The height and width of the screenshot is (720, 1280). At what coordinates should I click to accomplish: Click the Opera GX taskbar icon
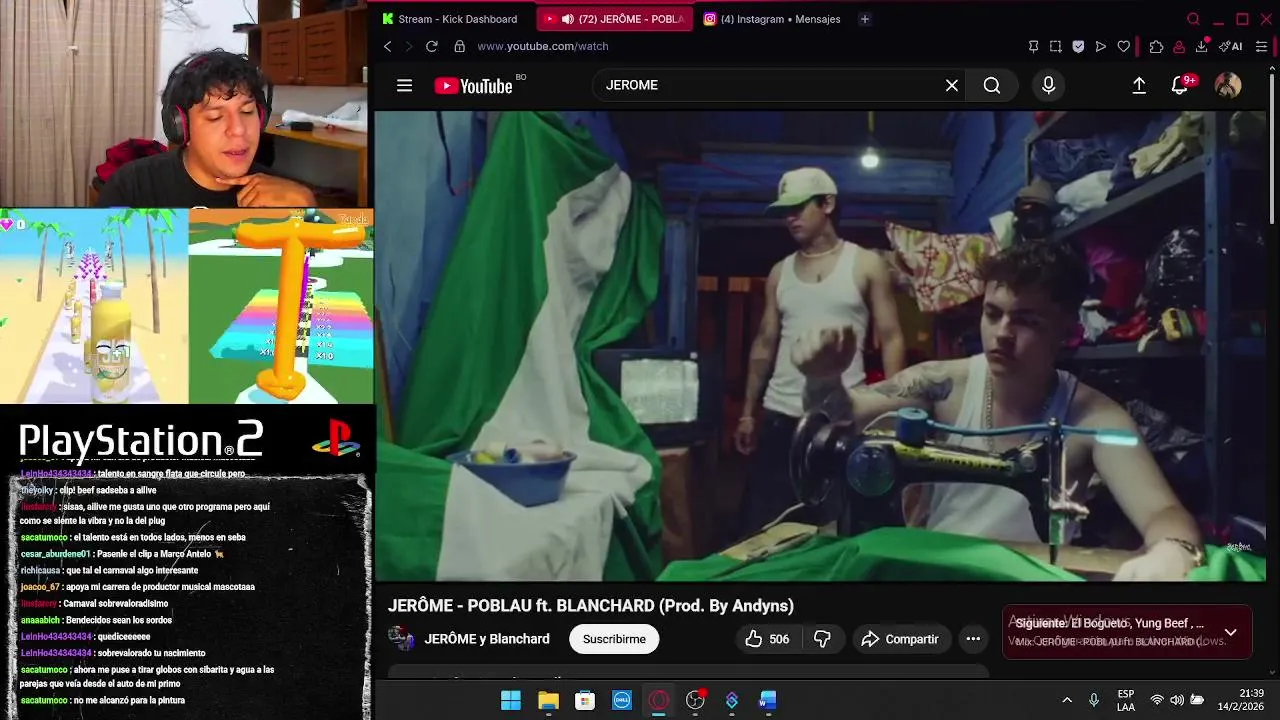pos(658,700)
